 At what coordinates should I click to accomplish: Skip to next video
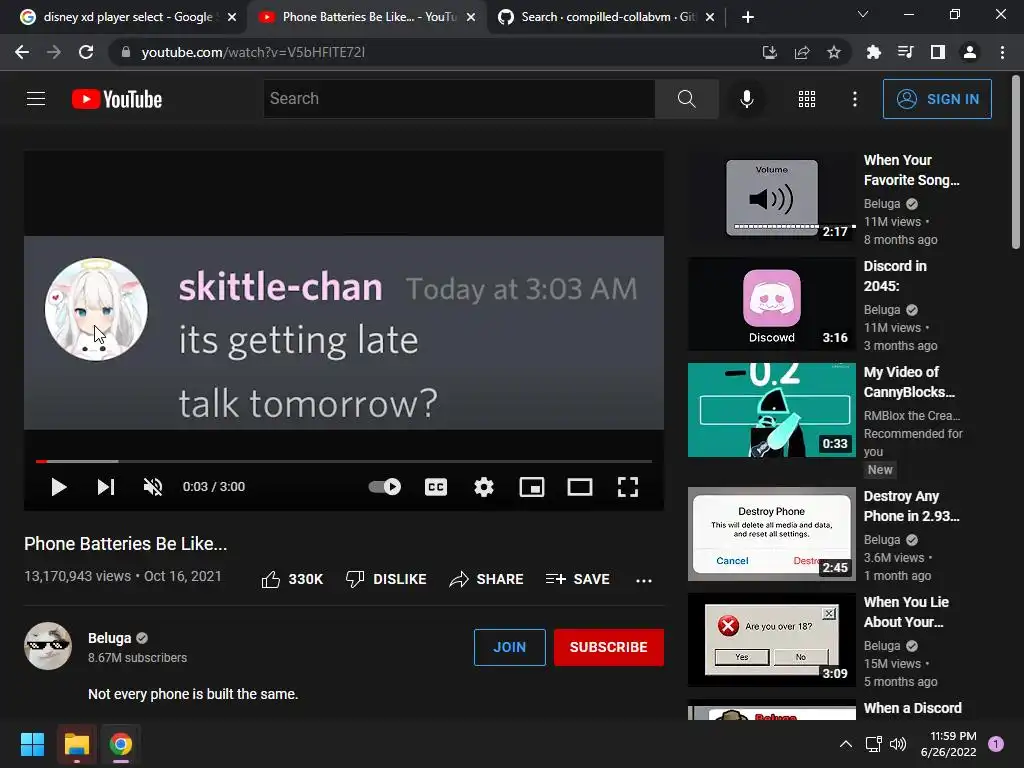click(x=106, y=487)
